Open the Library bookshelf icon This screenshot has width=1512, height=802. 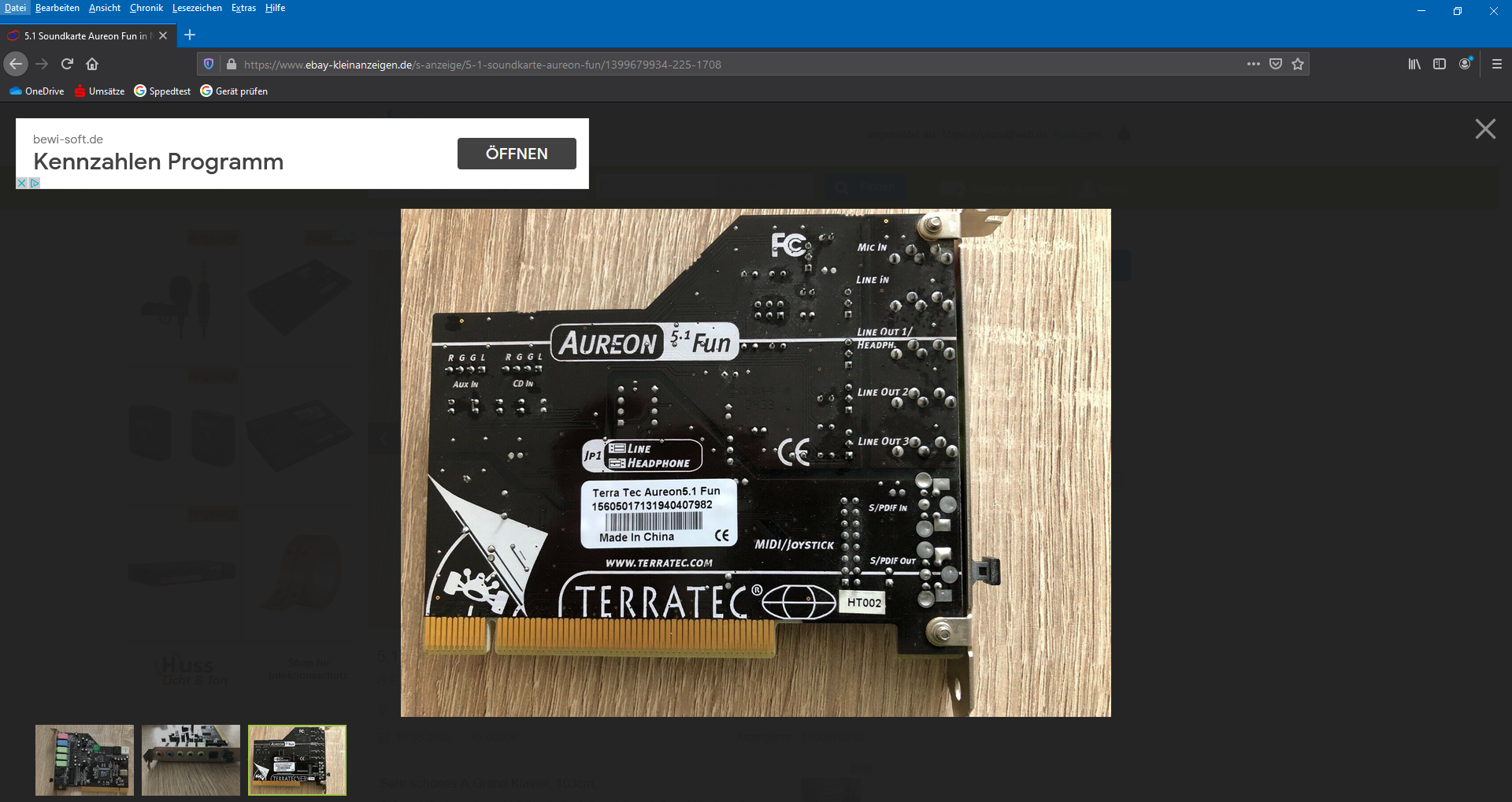point(1414,64)
